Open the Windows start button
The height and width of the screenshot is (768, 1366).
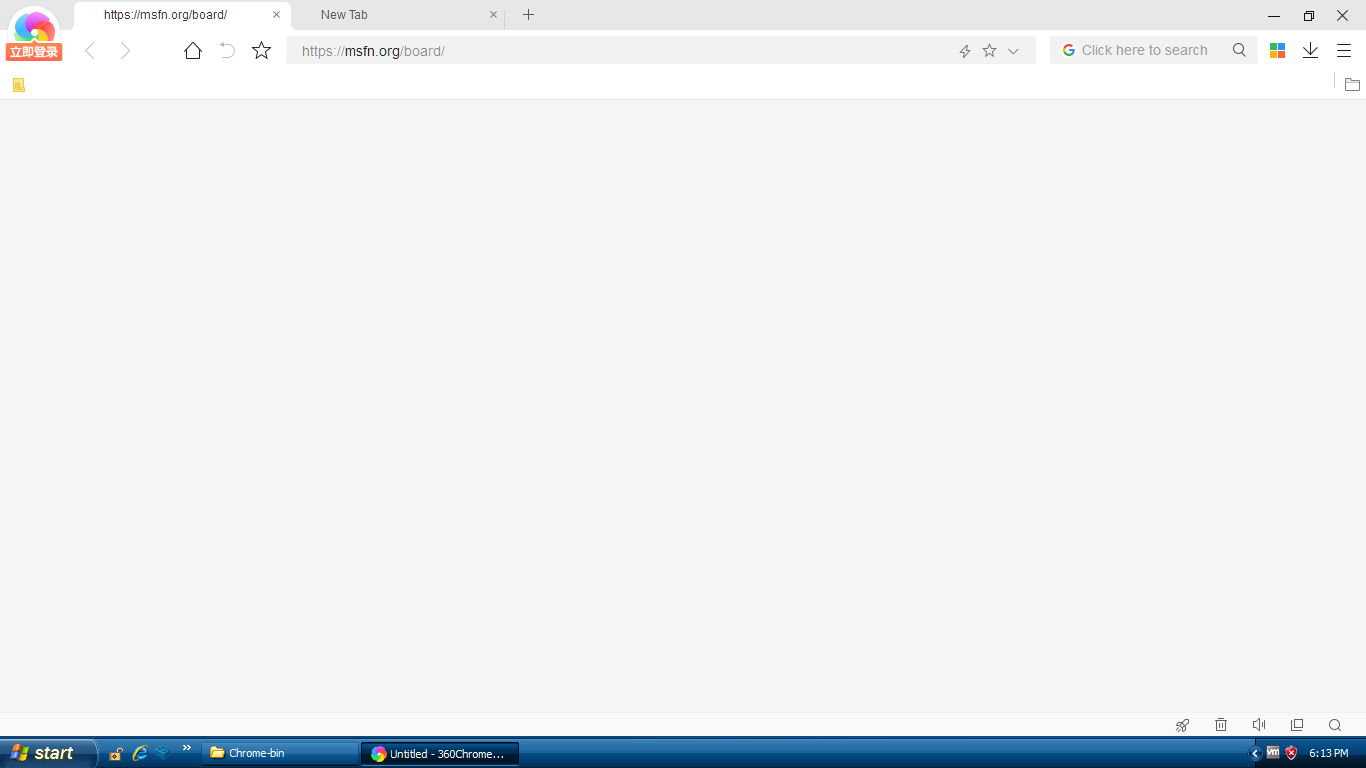(x=47, y=753)
